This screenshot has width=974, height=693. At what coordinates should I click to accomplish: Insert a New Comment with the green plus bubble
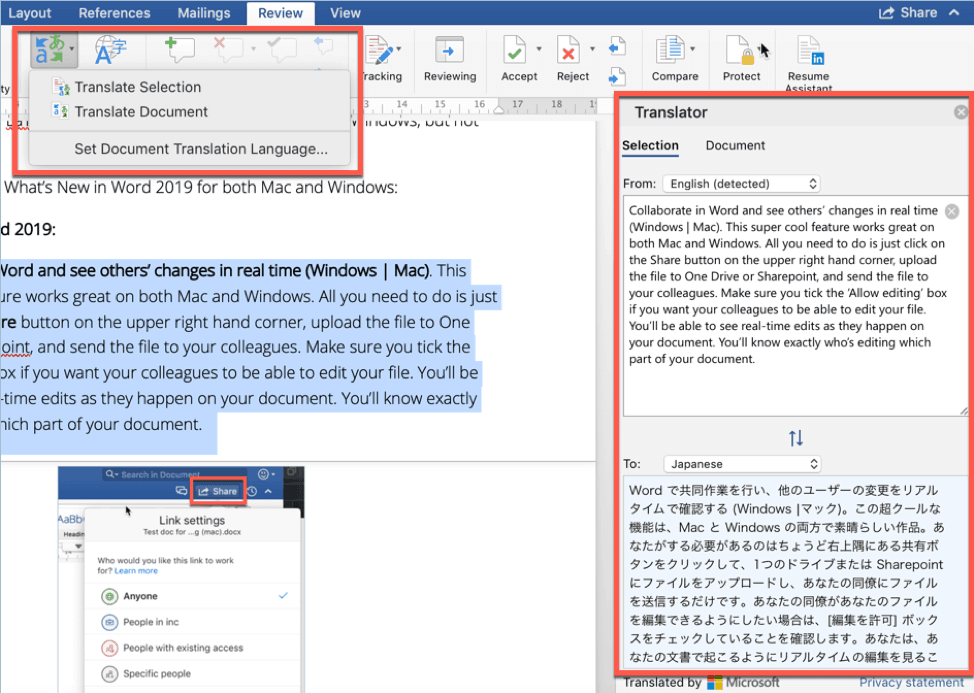point(179,49)
